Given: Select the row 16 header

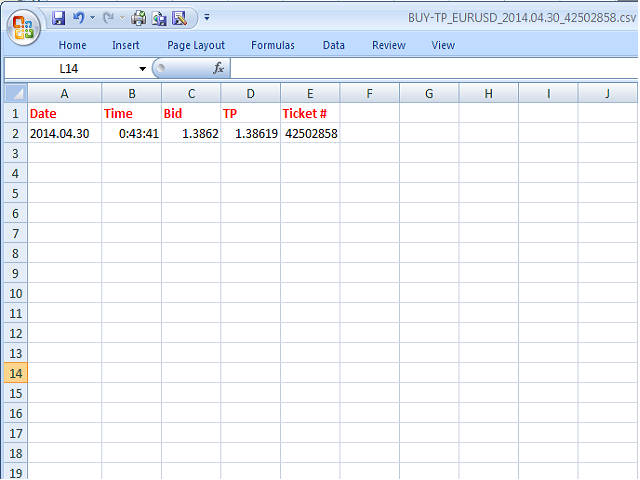Looking at the screenshot, I should click(16, 413).
